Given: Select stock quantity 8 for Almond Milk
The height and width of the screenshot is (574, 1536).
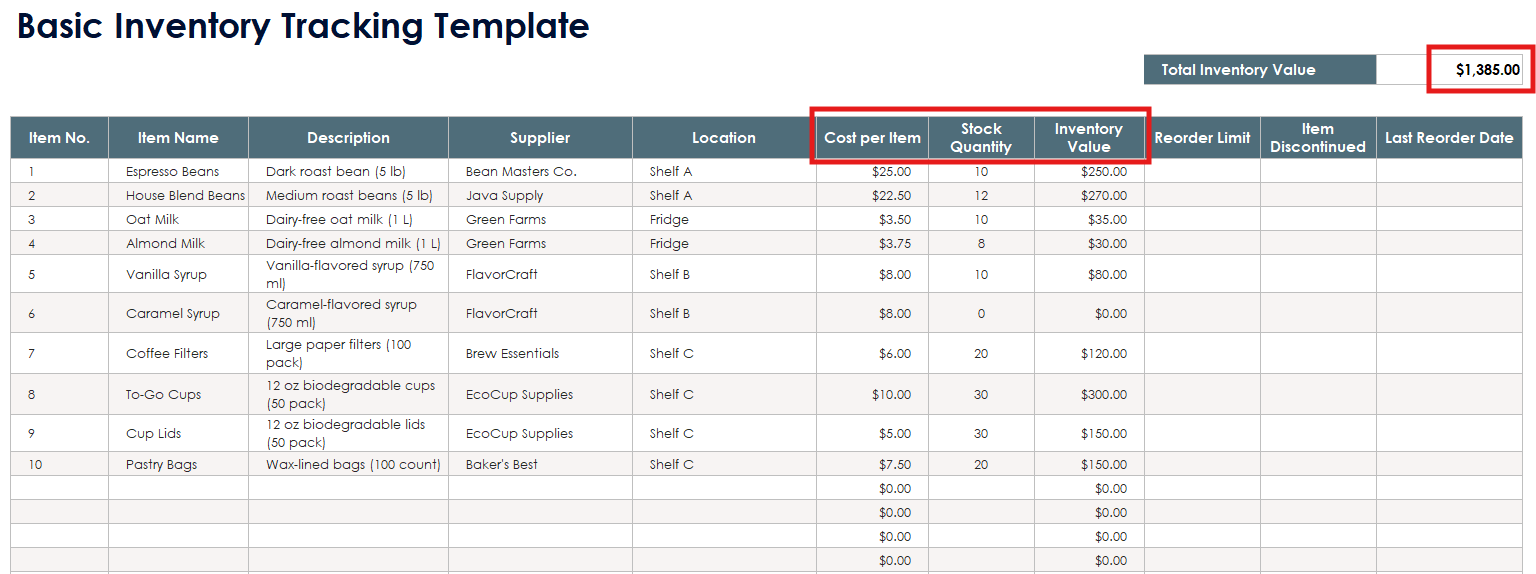Looking at the screenshot, I should (981, 243).
